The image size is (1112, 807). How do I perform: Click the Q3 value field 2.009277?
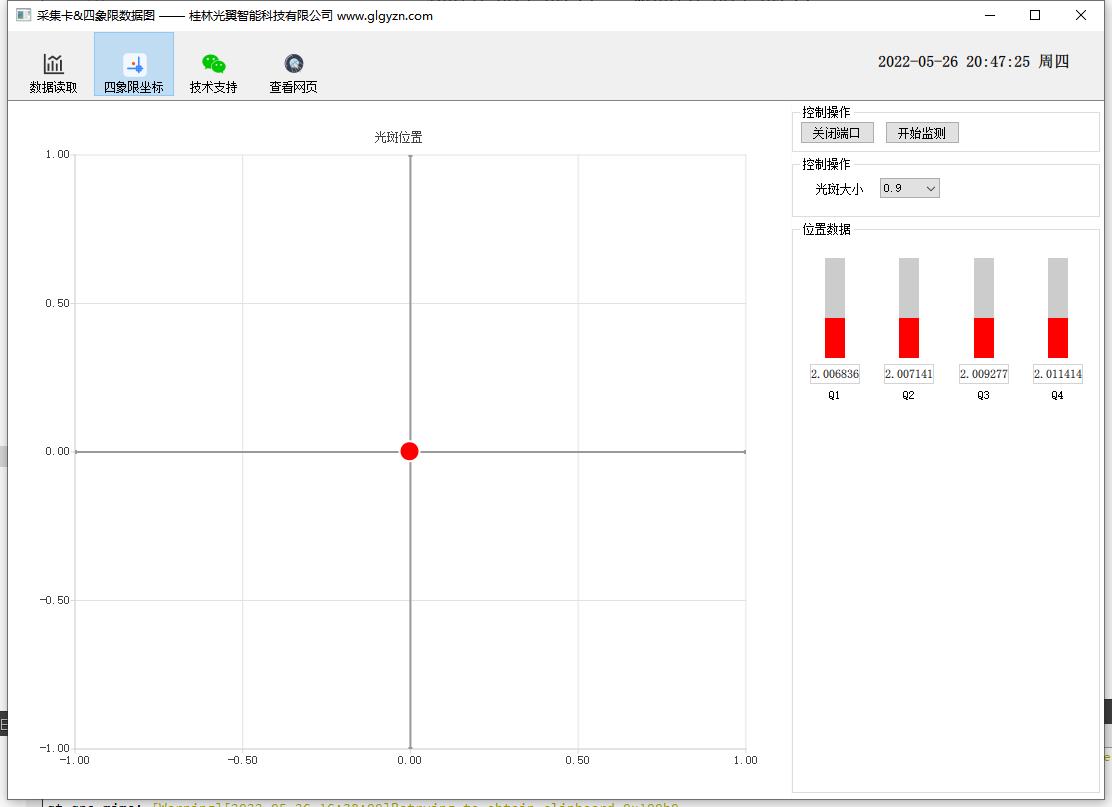click(x=983, y=374)
